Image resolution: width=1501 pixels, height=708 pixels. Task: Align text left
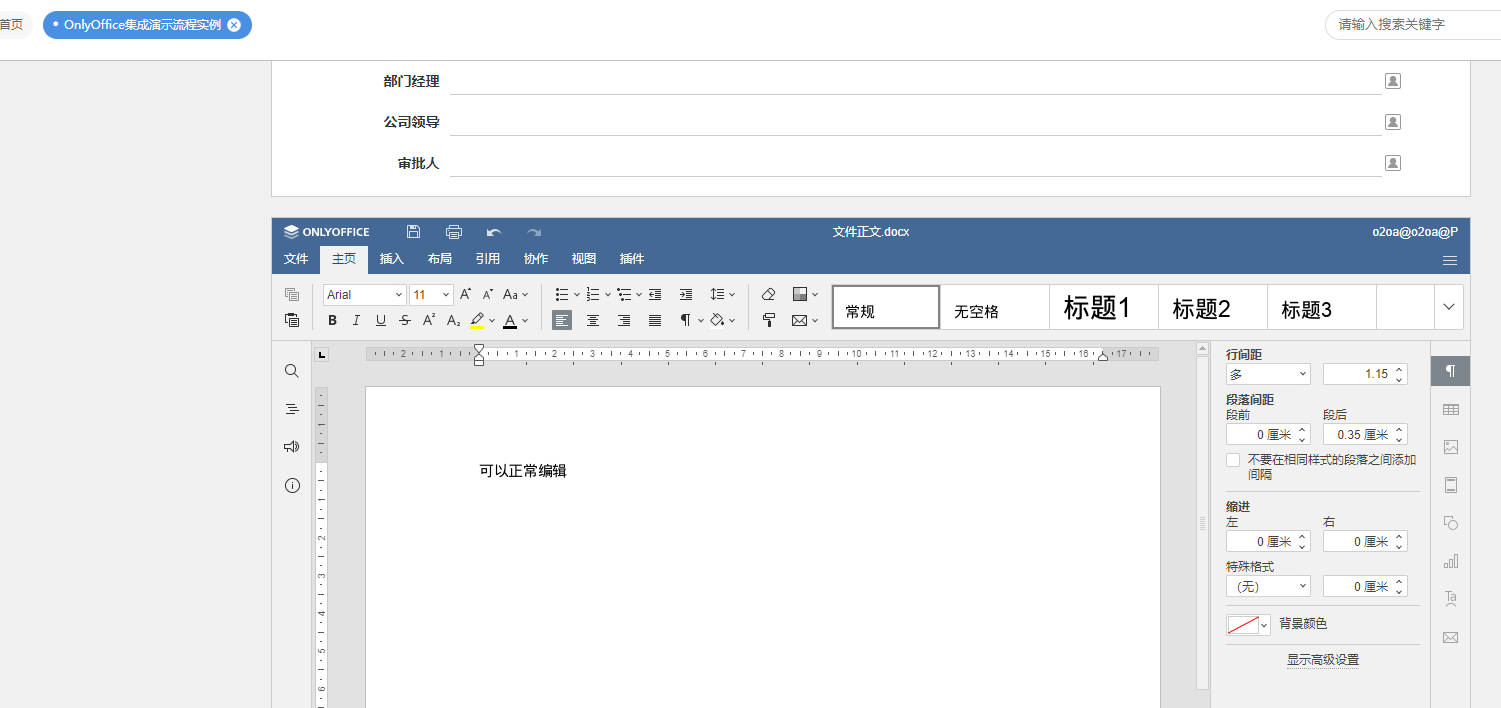click(x=562, y=320)
